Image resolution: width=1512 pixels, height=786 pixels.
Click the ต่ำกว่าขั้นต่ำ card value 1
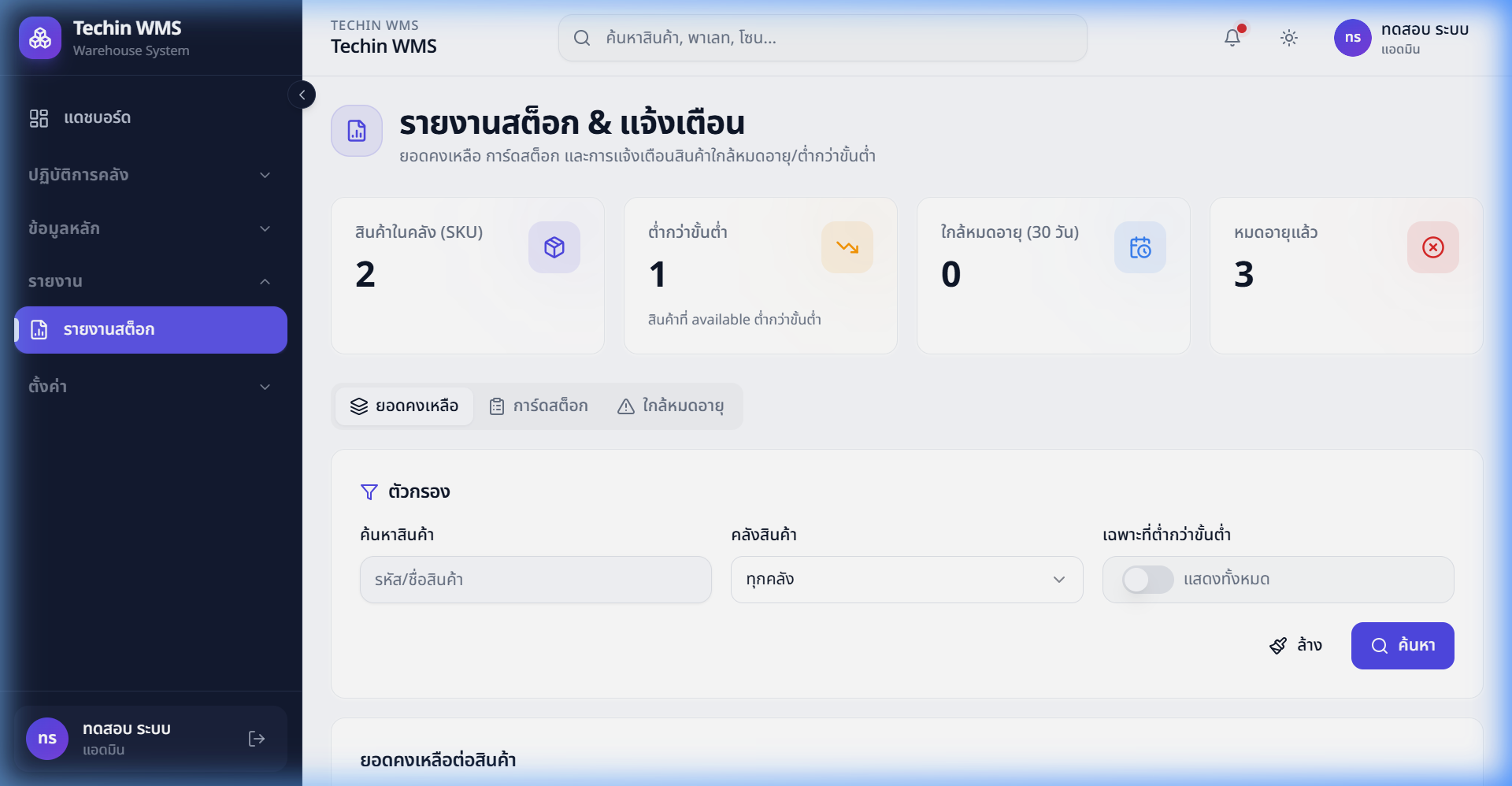[658, 274]
